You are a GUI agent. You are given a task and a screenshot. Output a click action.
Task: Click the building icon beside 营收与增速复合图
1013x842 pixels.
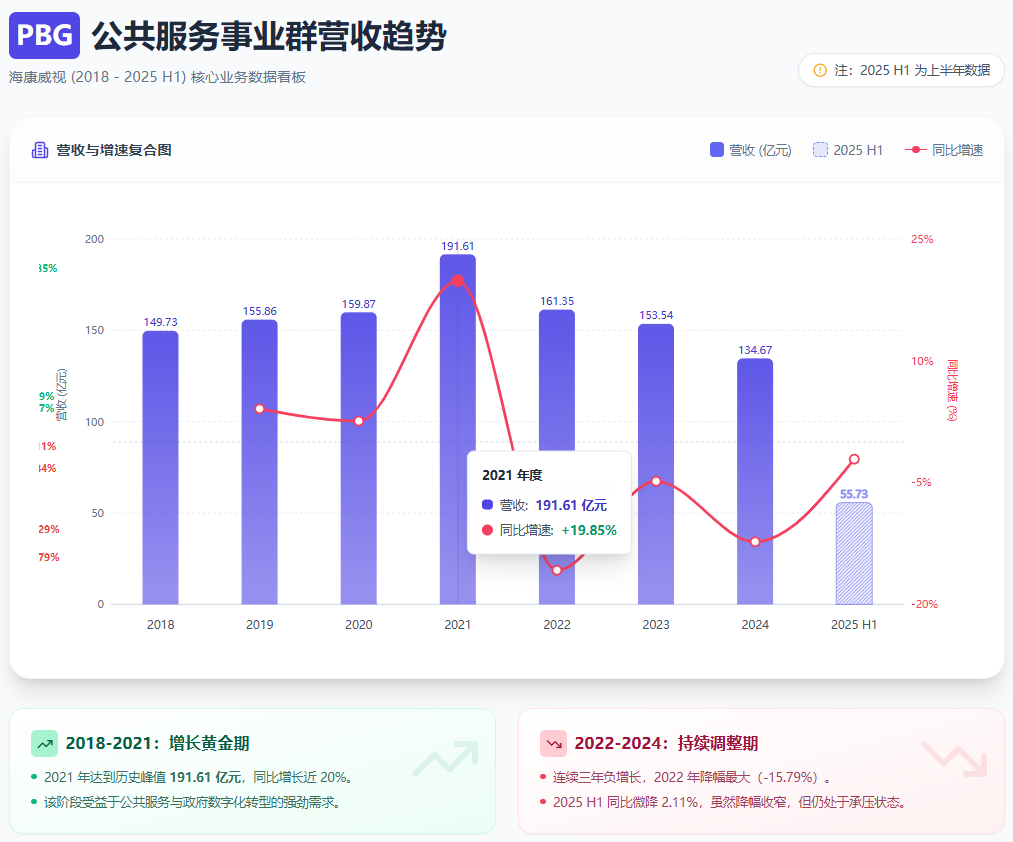(40, 150)
